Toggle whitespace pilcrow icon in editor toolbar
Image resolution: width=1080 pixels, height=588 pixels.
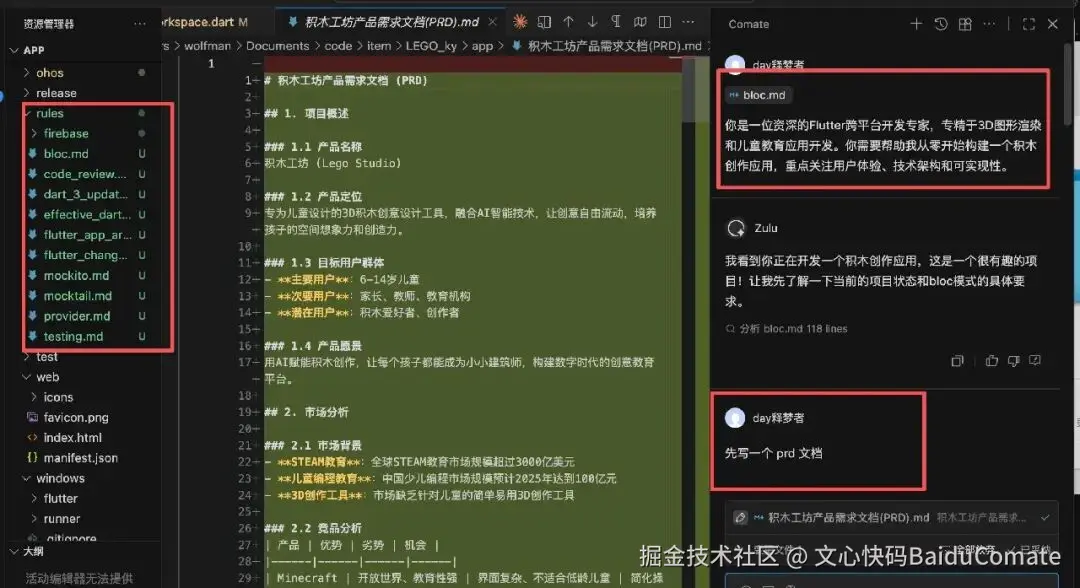click(x=616, y=22)
